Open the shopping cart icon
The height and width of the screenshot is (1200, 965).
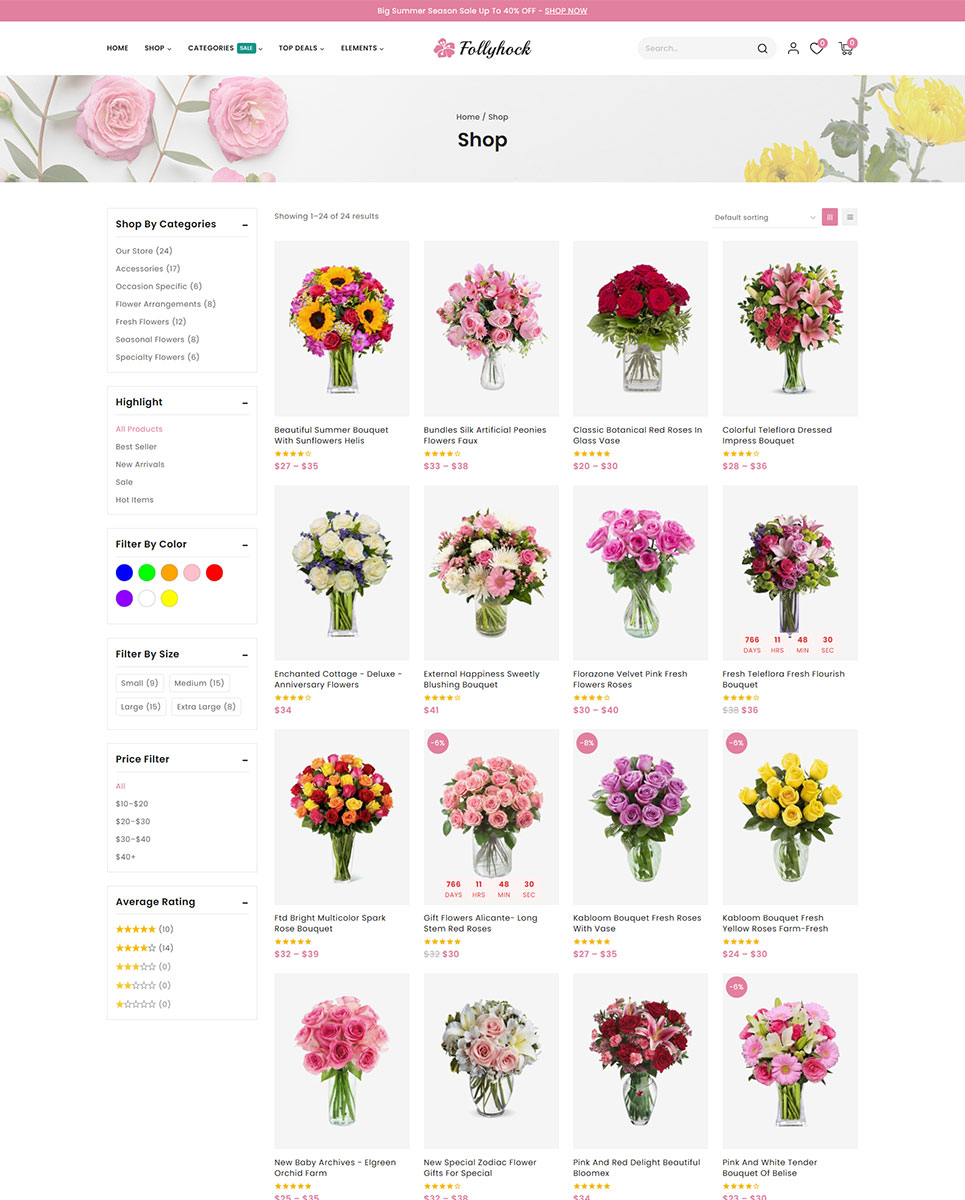tap(846, 48)
